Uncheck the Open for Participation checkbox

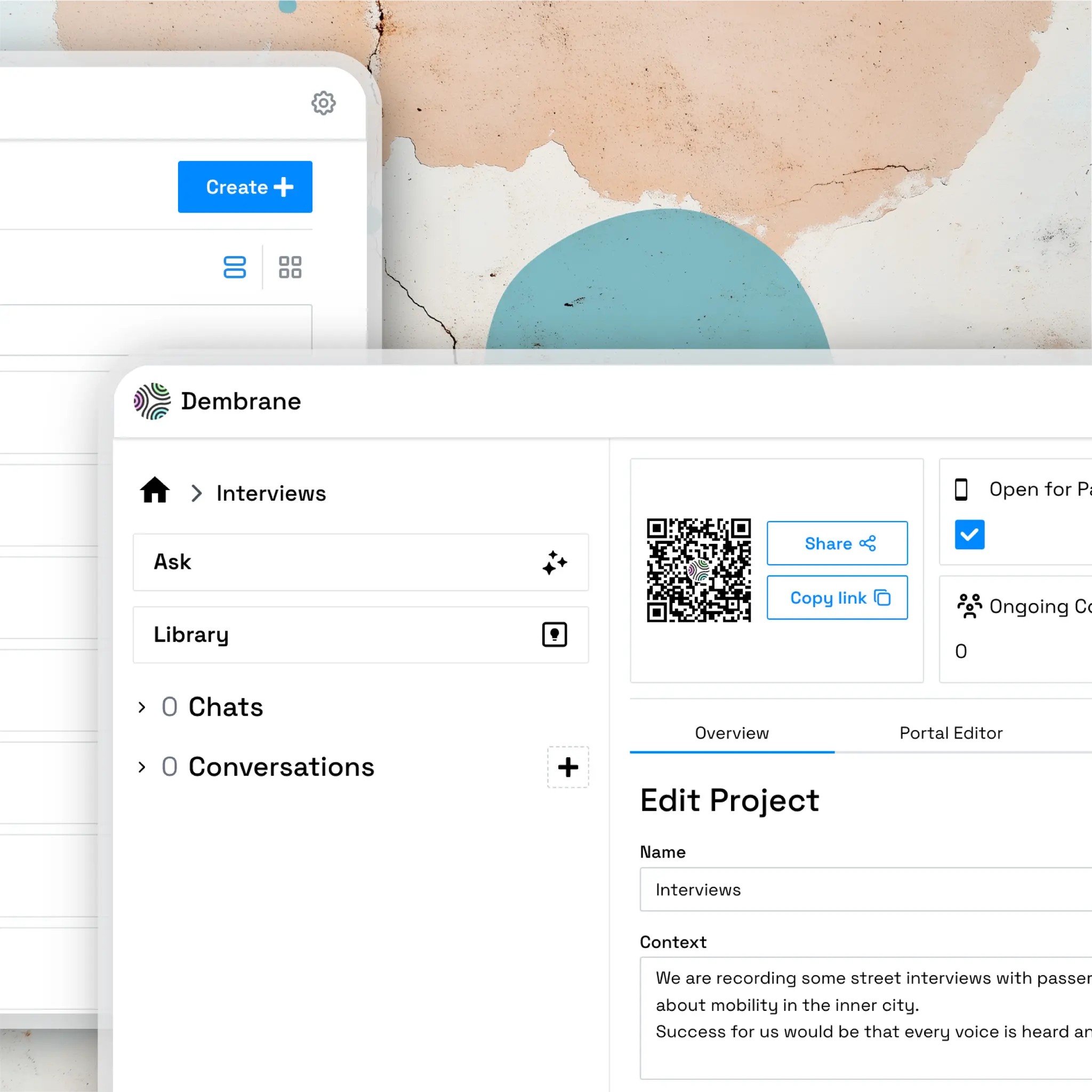tap(969, 535)
